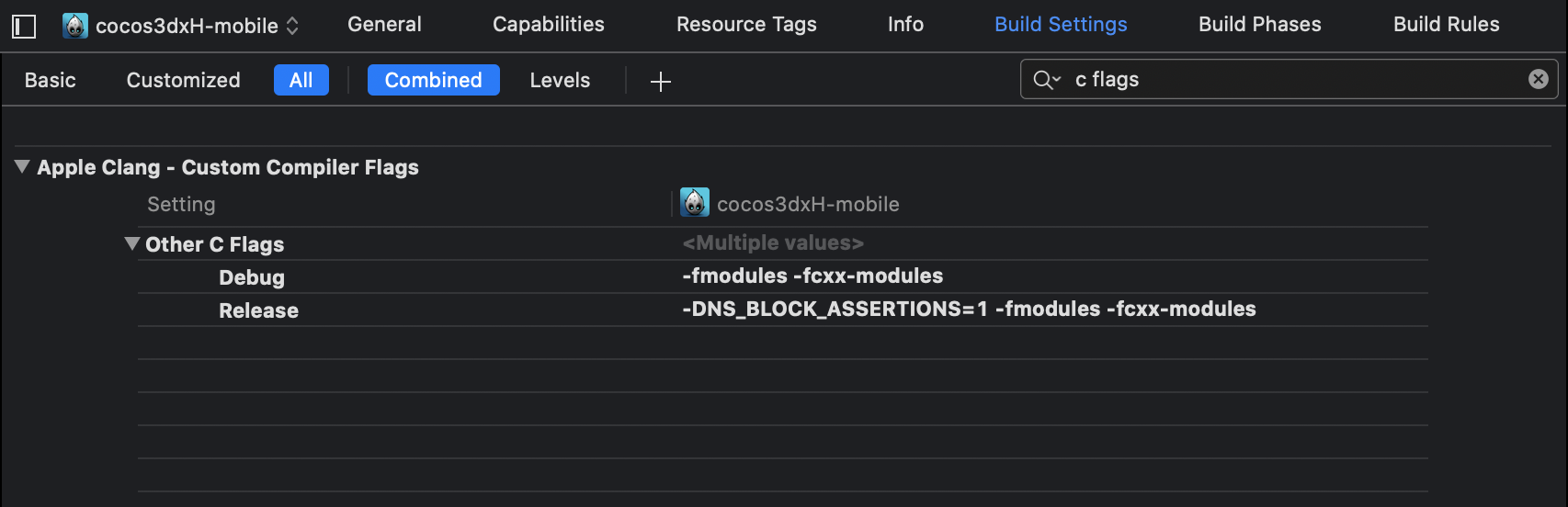Open search options magnifier icon
Image resolution: width=1568 pixels, height=507 pixels.
tap(1046, 80)
